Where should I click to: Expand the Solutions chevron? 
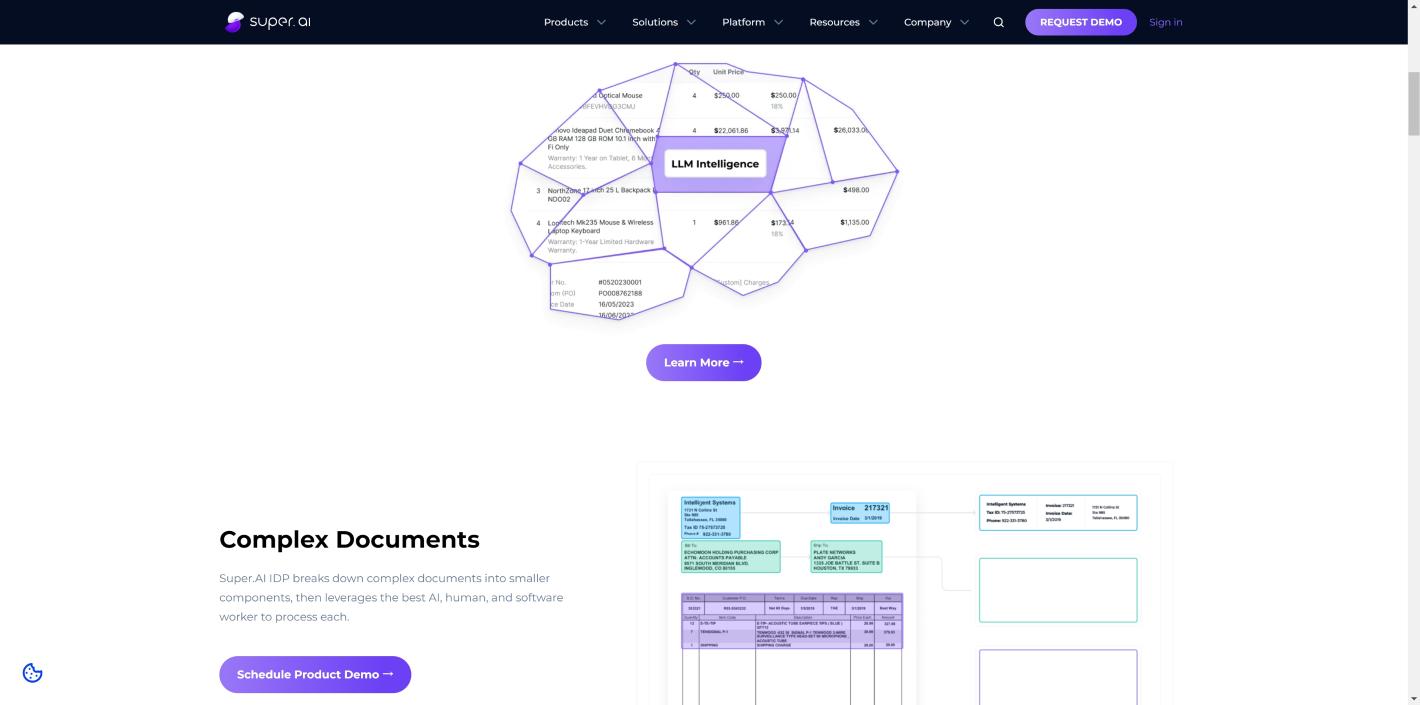[x=691, y=22]
